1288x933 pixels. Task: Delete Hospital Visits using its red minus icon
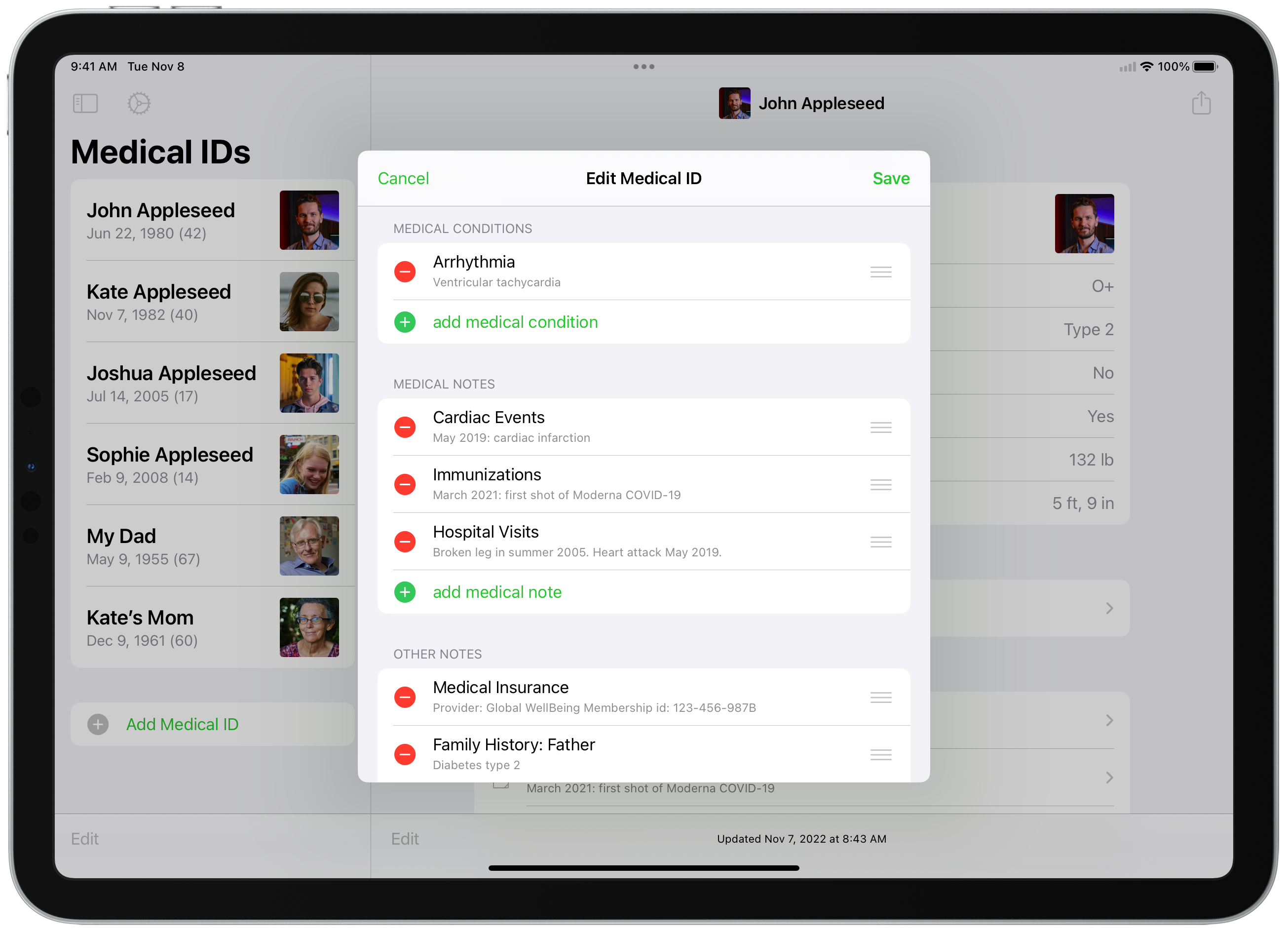point(404,542)
